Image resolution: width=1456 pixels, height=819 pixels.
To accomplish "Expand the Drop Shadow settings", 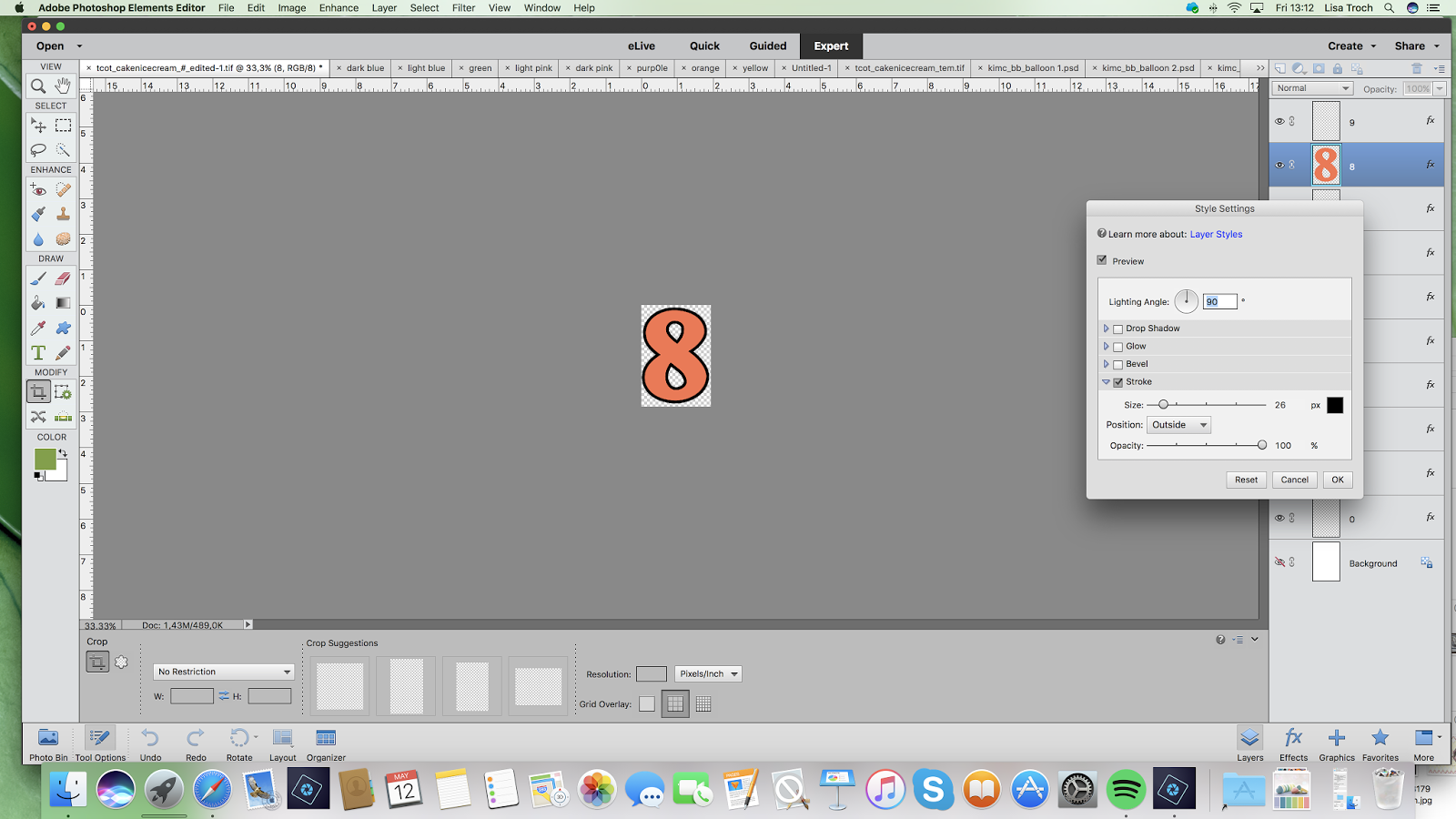I will (x=1107, y=329).
